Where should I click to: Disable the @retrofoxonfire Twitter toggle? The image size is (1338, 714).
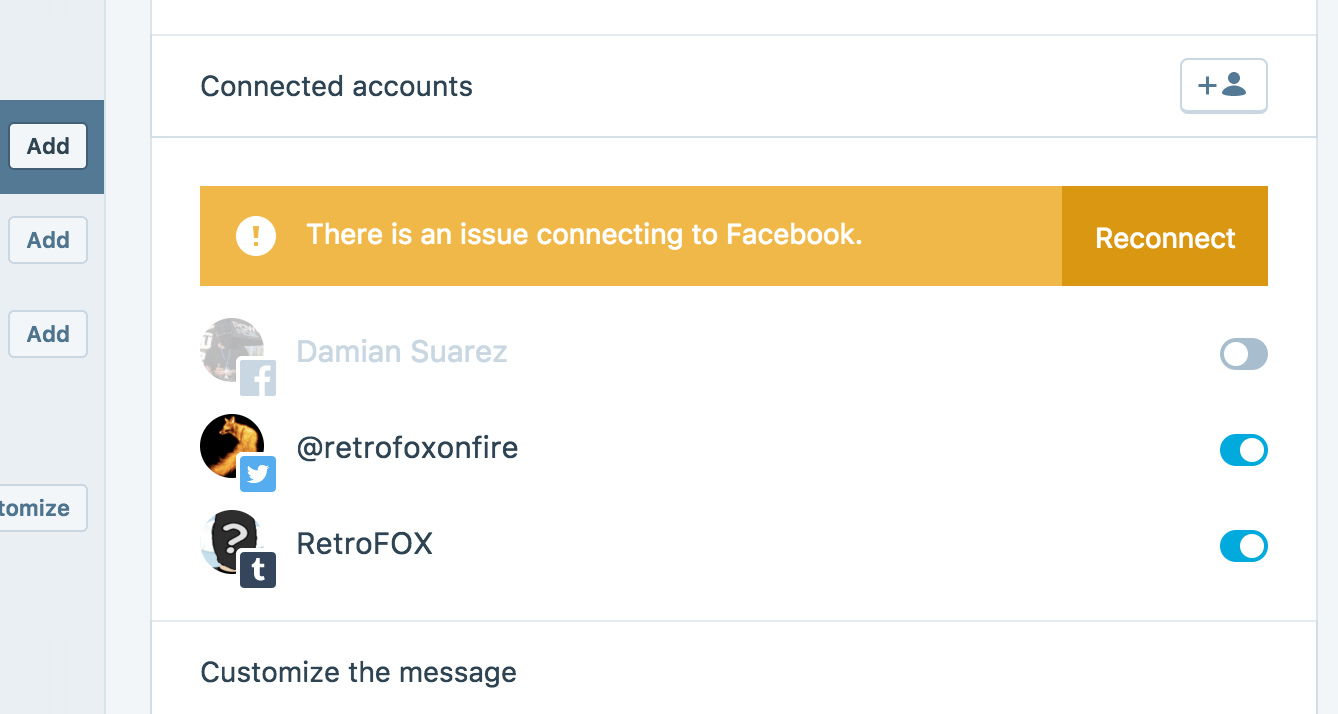tap(1243, 450)
